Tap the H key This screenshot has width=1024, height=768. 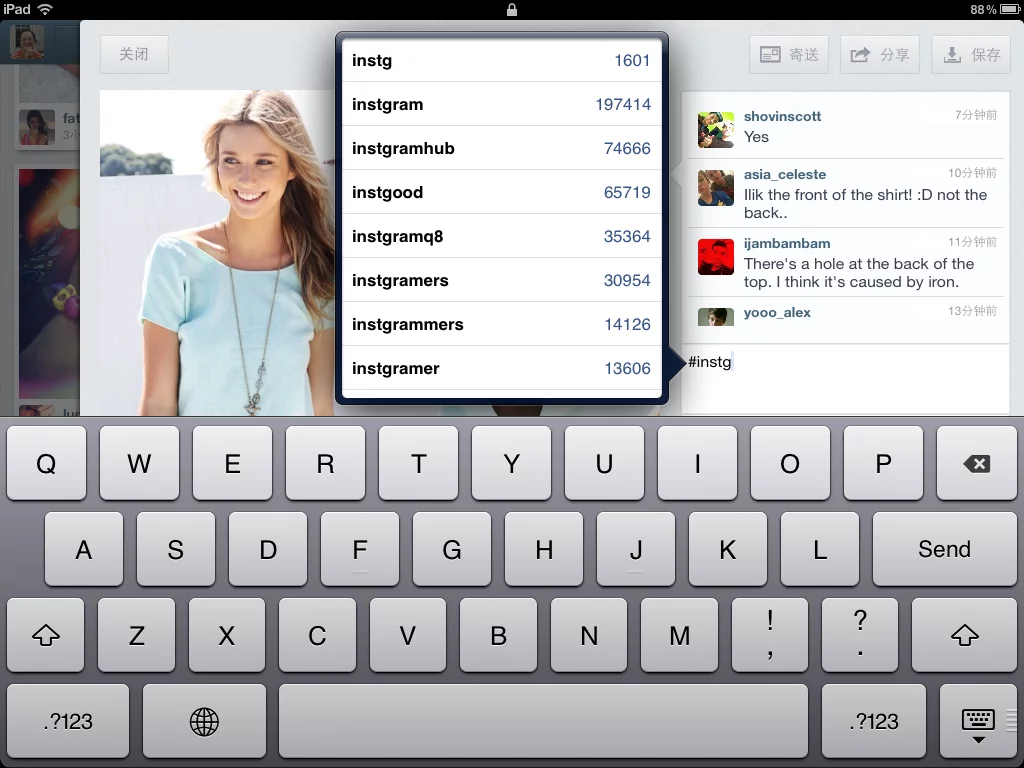point(544,549)
